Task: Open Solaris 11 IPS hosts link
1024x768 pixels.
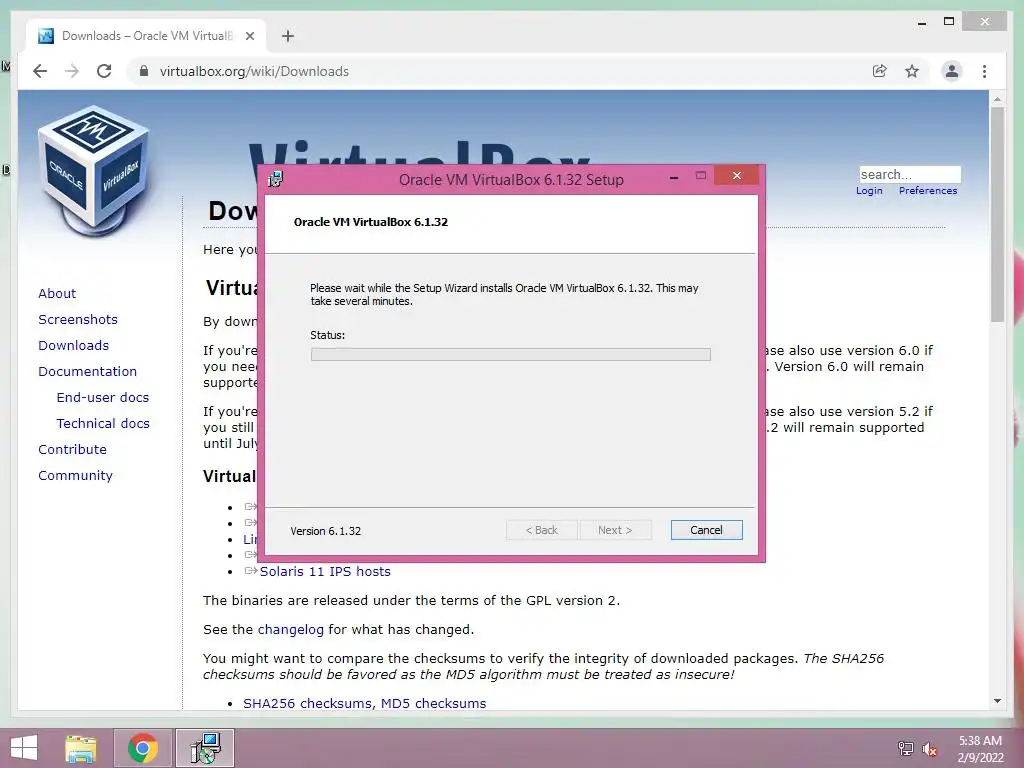Action: tap(325, 571)
